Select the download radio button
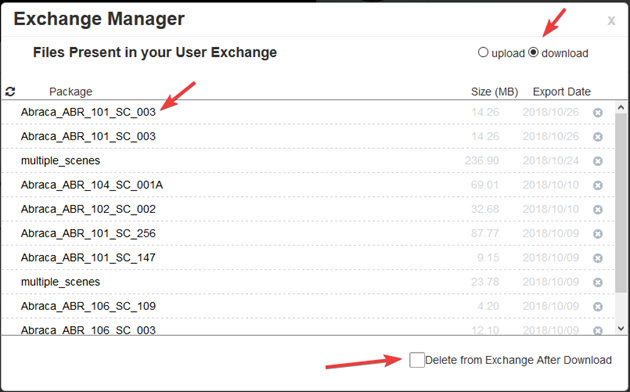 (x=533, y=52)
